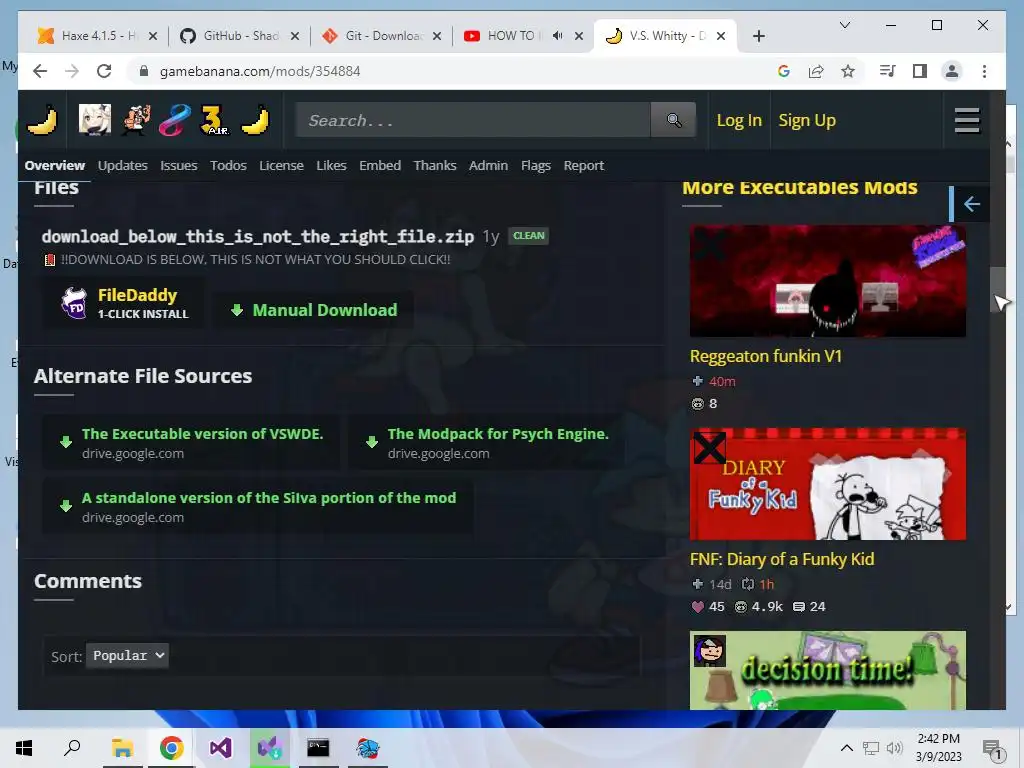The width and height of the screenshot is (1024, 768).
Task: Click the Google icon in address bar
Action: point(784,71)
